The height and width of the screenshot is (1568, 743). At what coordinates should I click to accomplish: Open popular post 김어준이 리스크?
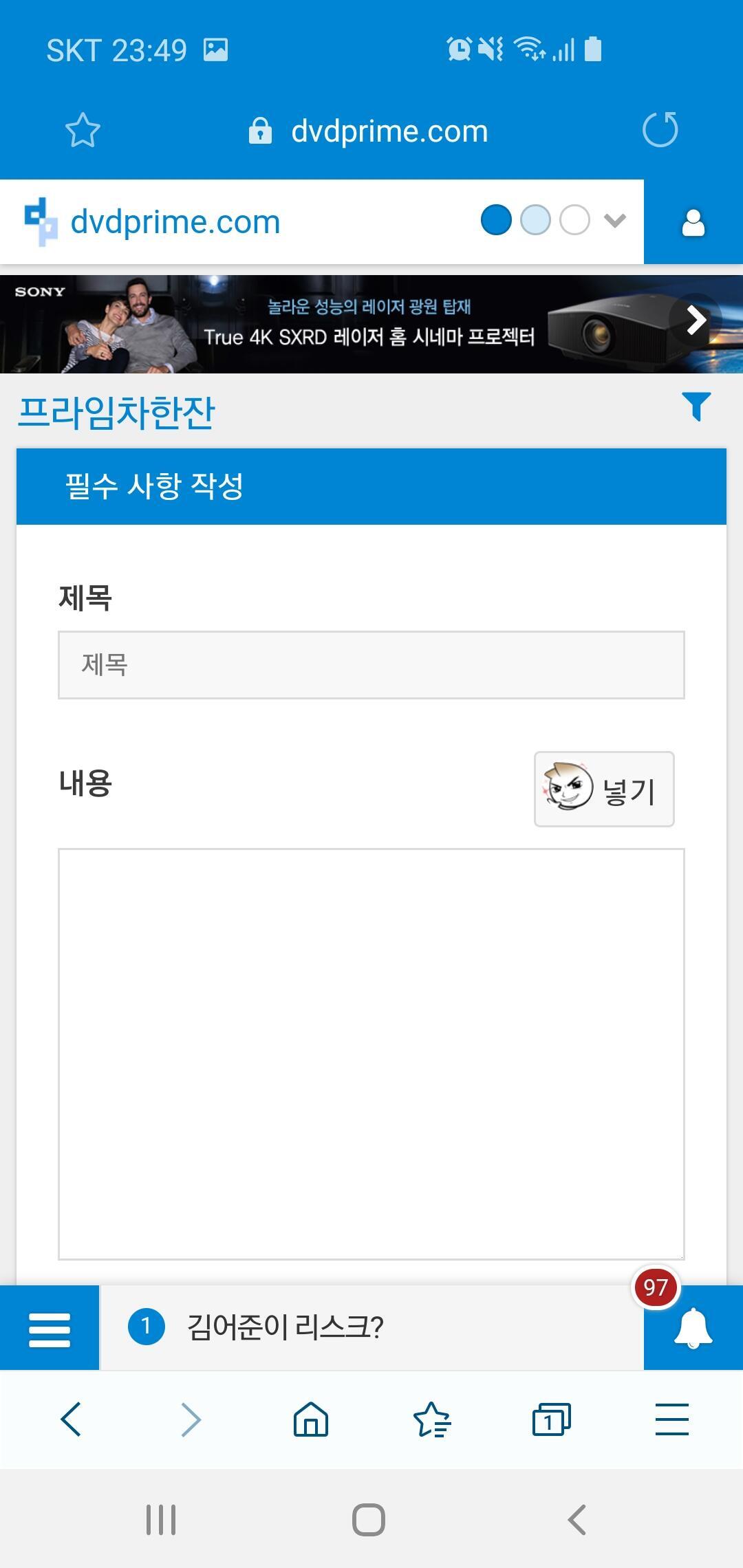285,1327
